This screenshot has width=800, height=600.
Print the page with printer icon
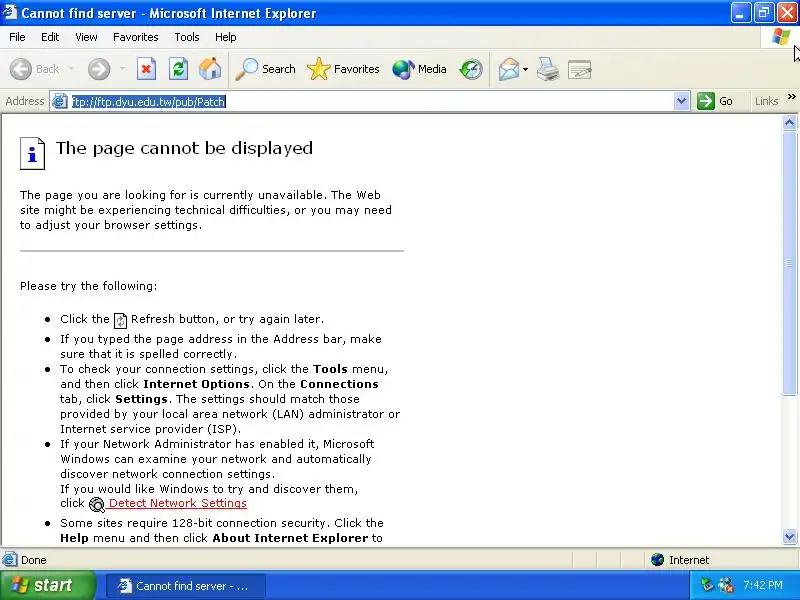[x=547, y=69]
